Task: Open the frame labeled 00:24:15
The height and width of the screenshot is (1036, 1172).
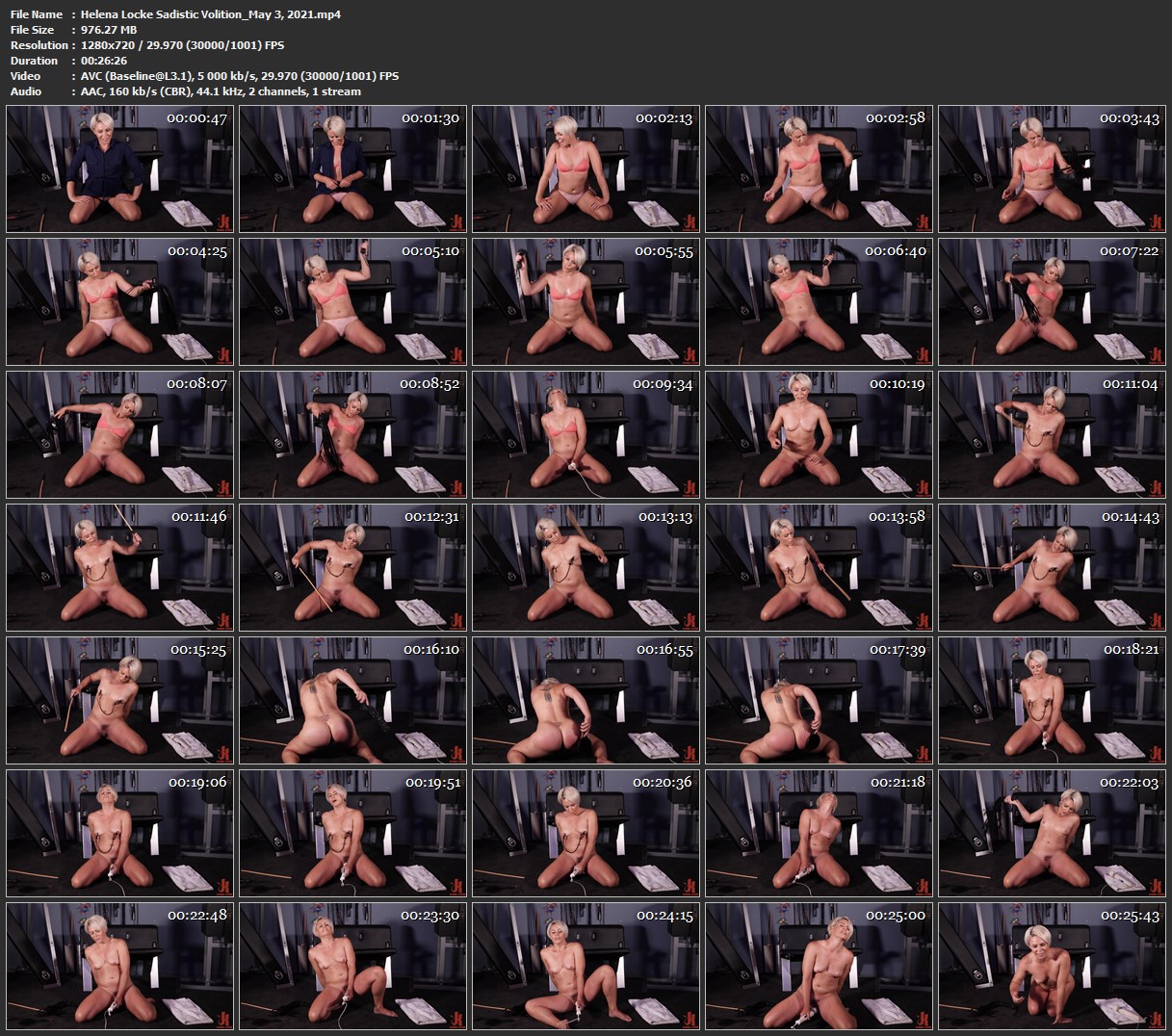Action: [586, 966]
